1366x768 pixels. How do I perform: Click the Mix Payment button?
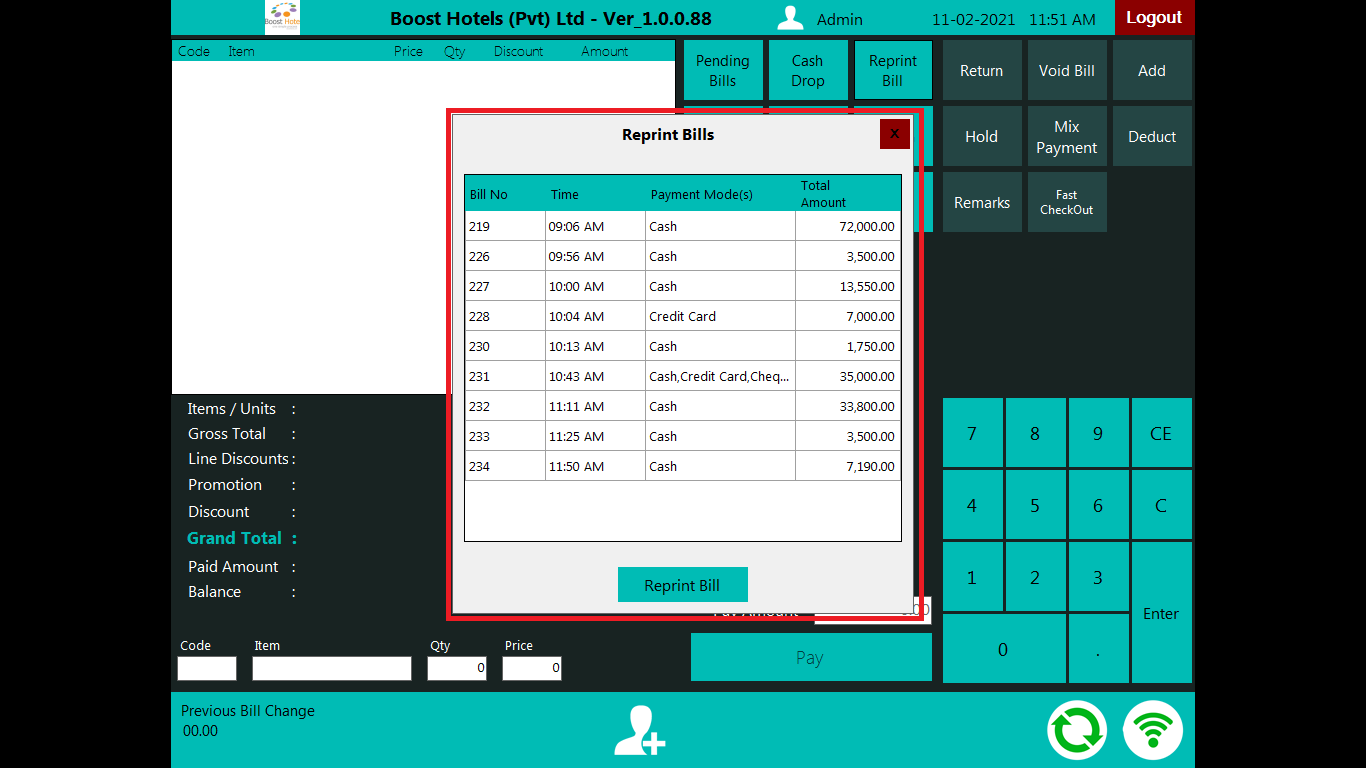pos(1066,137)
